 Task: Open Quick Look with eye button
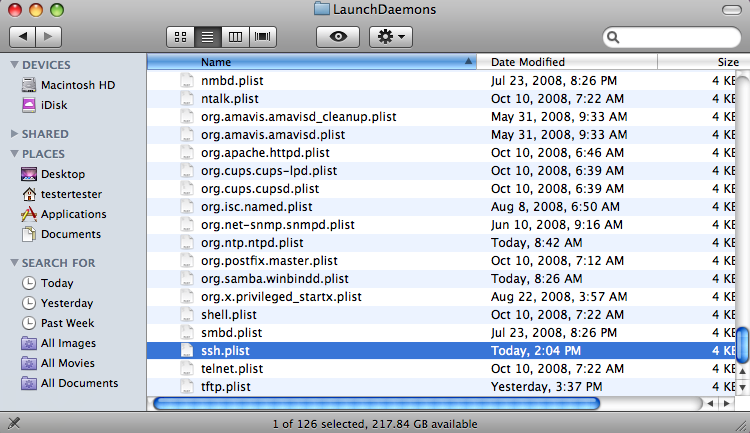coord(338,37)
